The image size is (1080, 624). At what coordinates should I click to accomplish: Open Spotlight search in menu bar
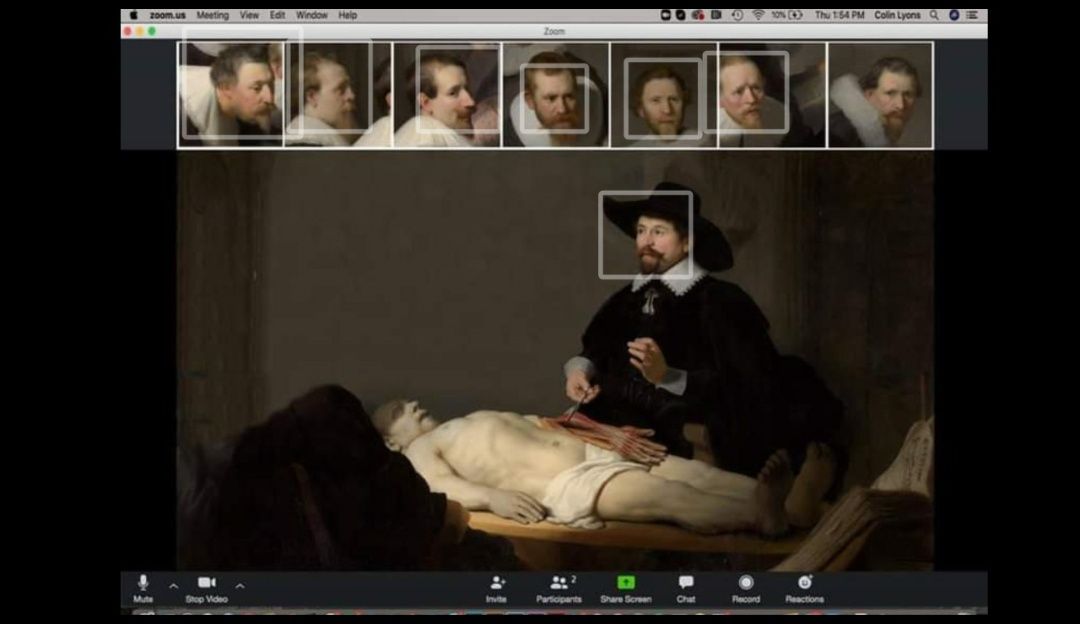[x=934, y=14]
